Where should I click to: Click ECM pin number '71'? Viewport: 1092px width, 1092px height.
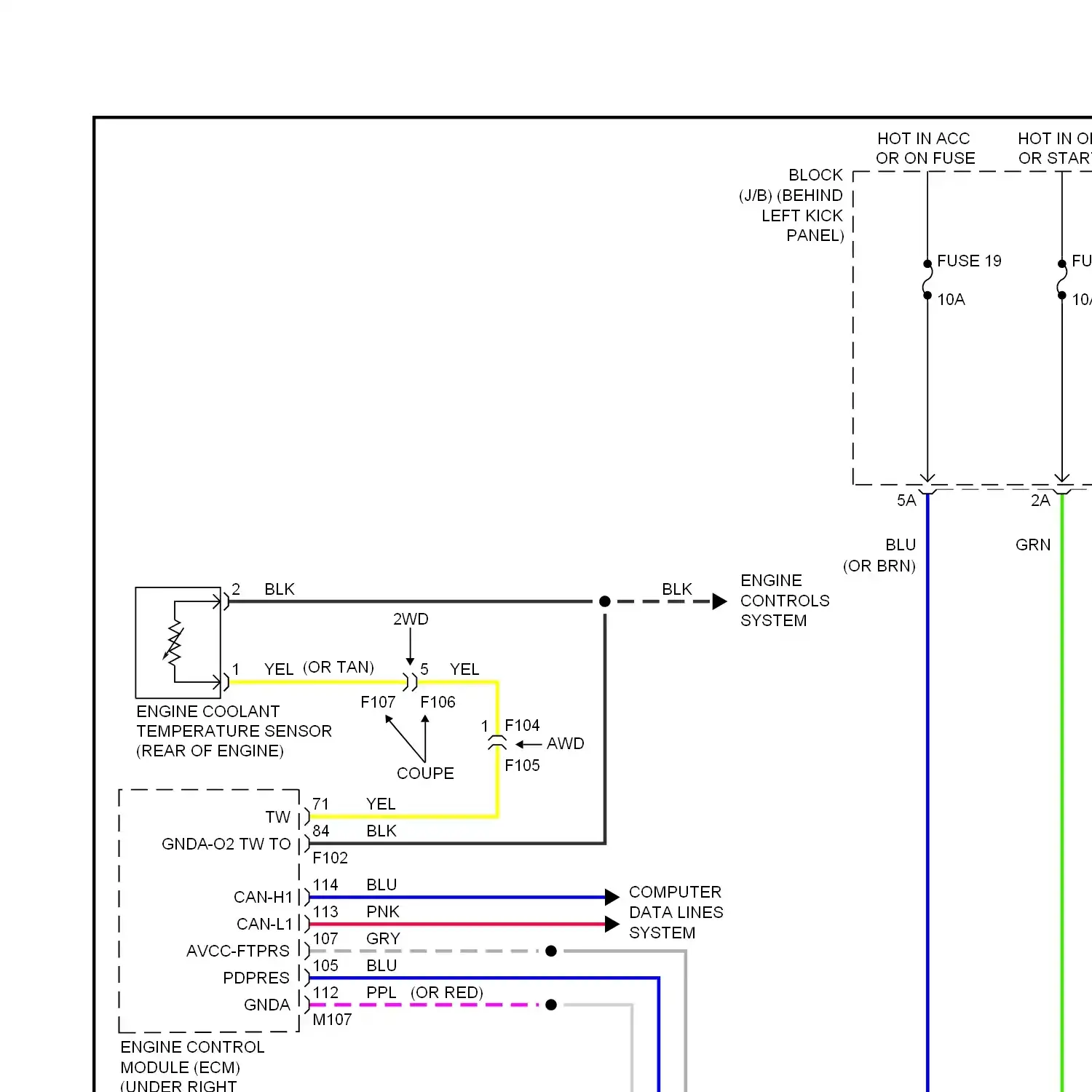pyautogui.click(x=320, y=804)
